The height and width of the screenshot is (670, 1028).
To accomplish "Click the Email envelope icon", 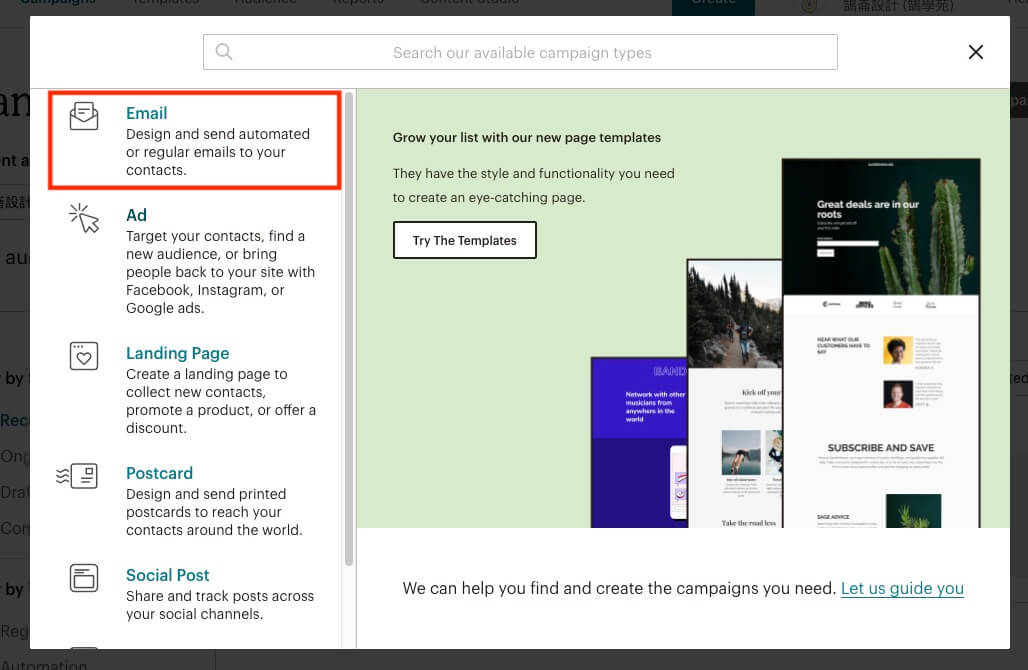I will [x=84, y=116].
